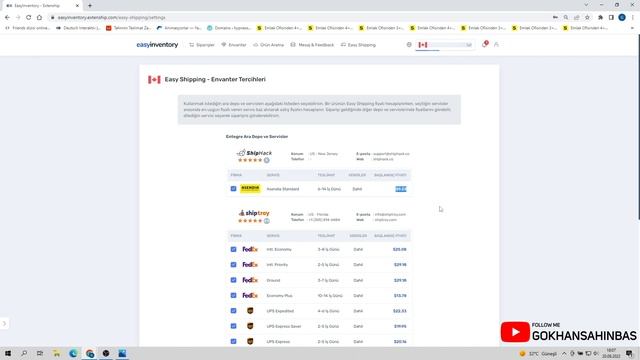Click the ShipHack five-star rating
The height and width of the screenshot is (360, 640).
pyautogui.click(x=250, y=160)
